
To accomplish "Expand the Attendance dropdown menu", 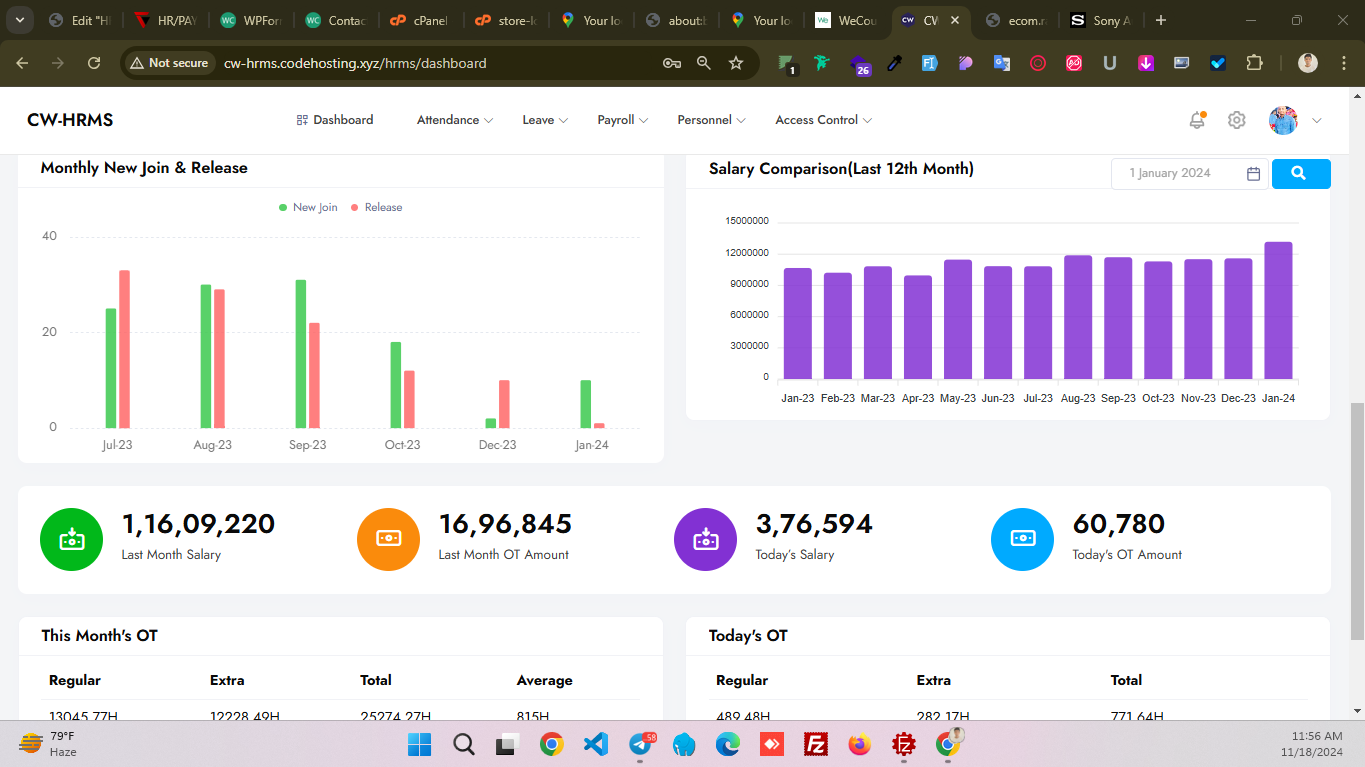I will [455, 120].
